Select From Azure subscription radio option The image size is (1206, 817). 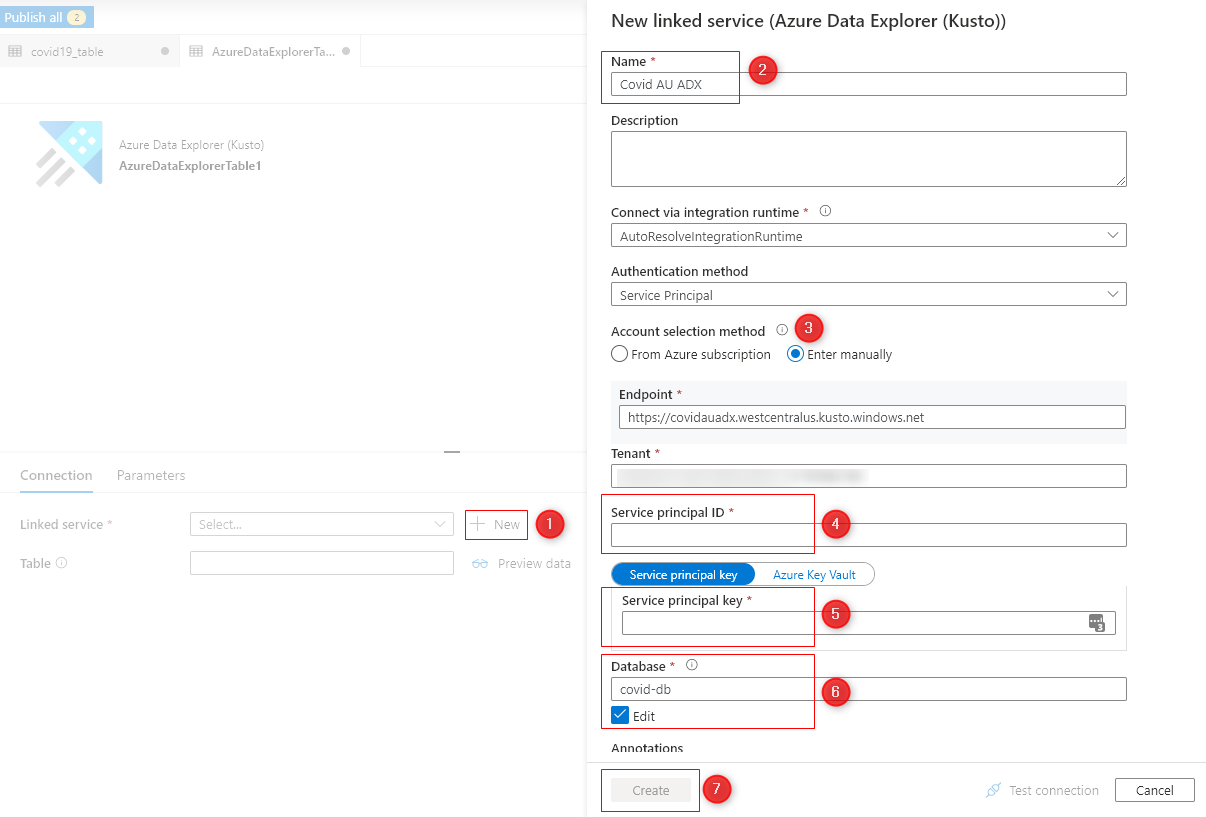tap(620, 354)
